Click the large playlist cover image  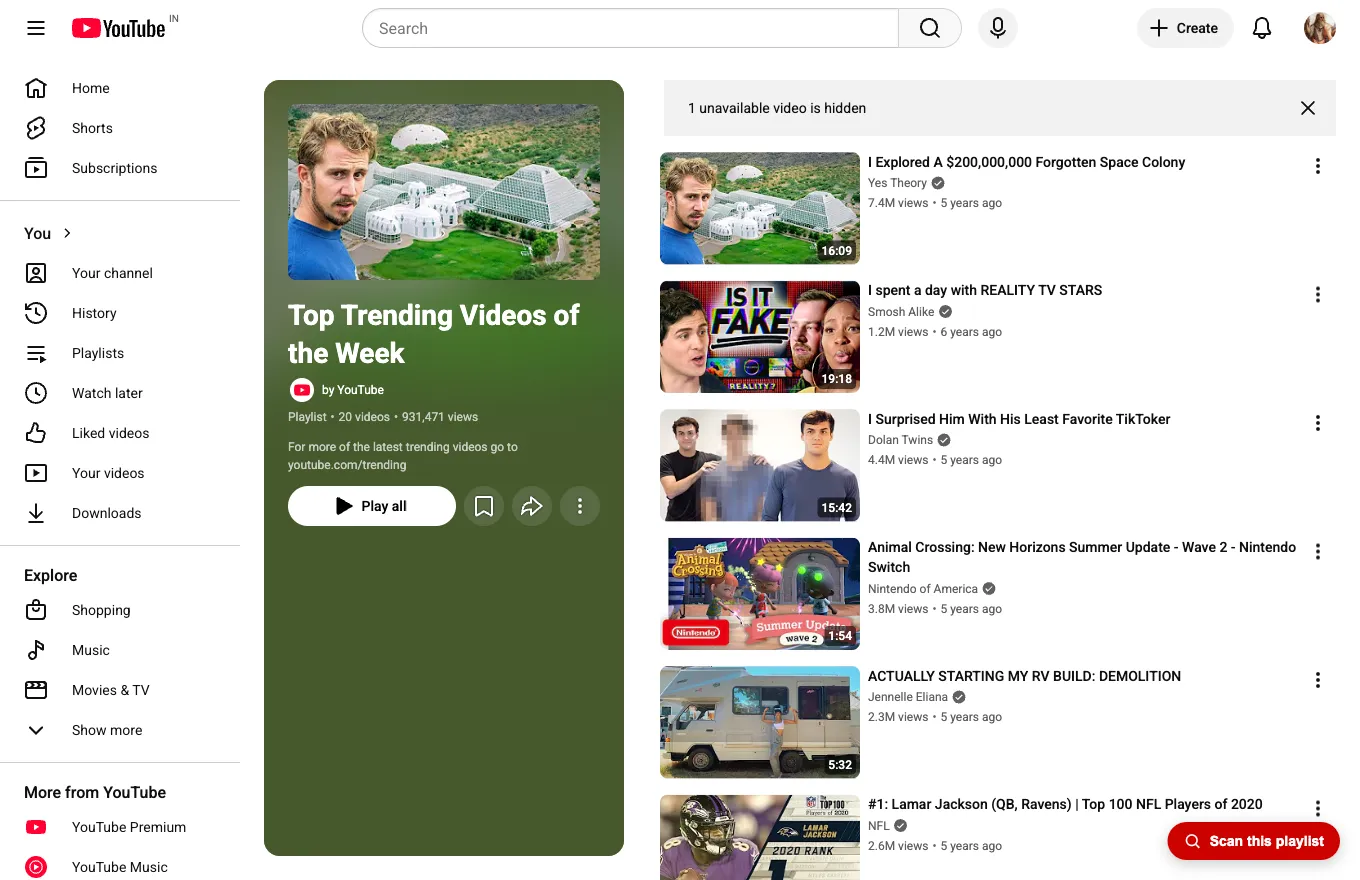coord(444,192)
